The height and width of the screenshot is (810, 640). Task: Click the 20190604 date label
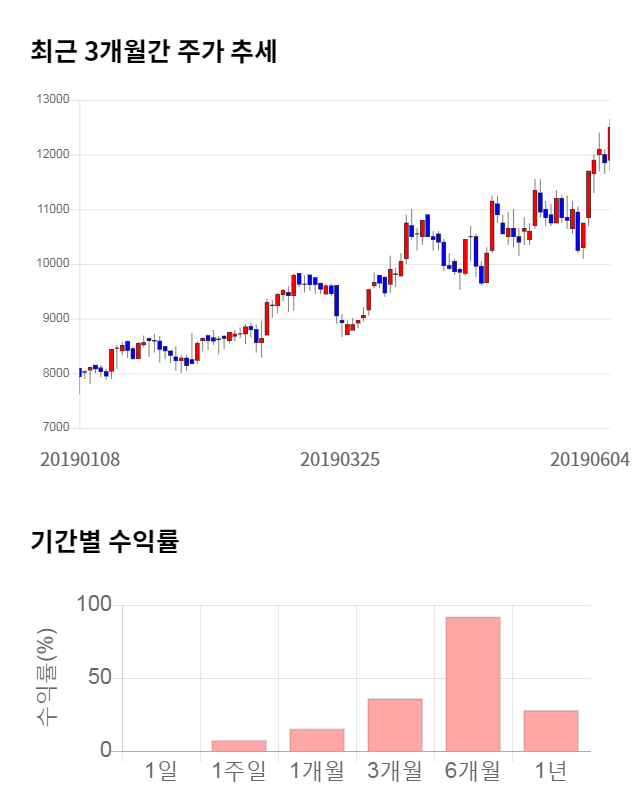point(590,460)
